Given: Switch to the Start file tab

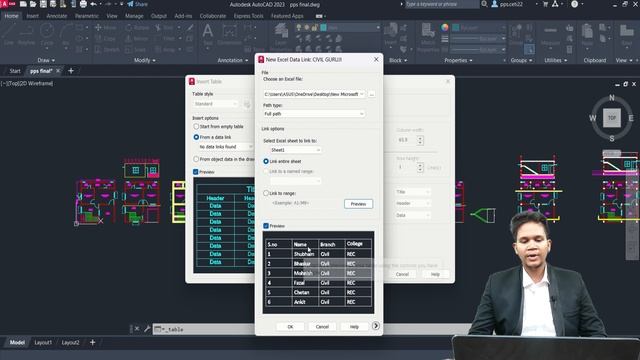Looking at the screenshot, I should pyautogui.click(x=15, y=71).
